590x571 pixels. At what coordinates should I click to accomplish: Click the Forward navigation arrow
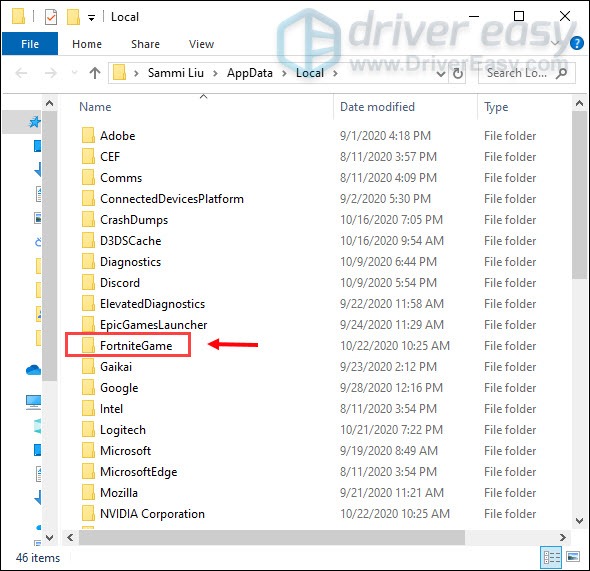[x=50, y=73]
